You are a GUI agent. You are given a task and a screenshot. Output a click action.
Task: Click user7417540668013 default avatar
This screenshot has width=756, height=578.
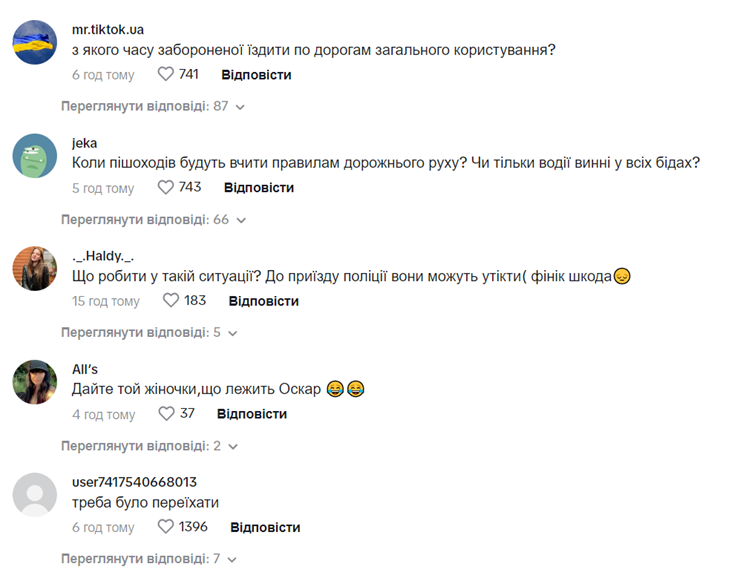click(x=35, y=494)
